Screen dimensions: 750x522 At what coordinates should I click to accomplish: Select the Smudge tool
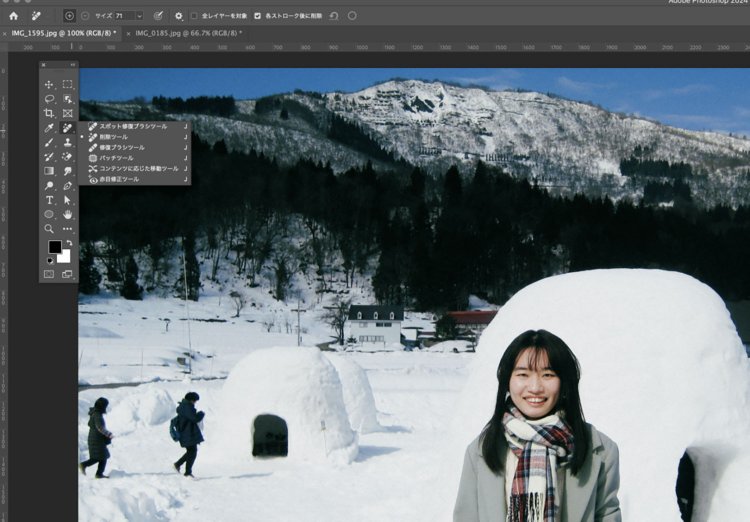click(x=67, y=171)
